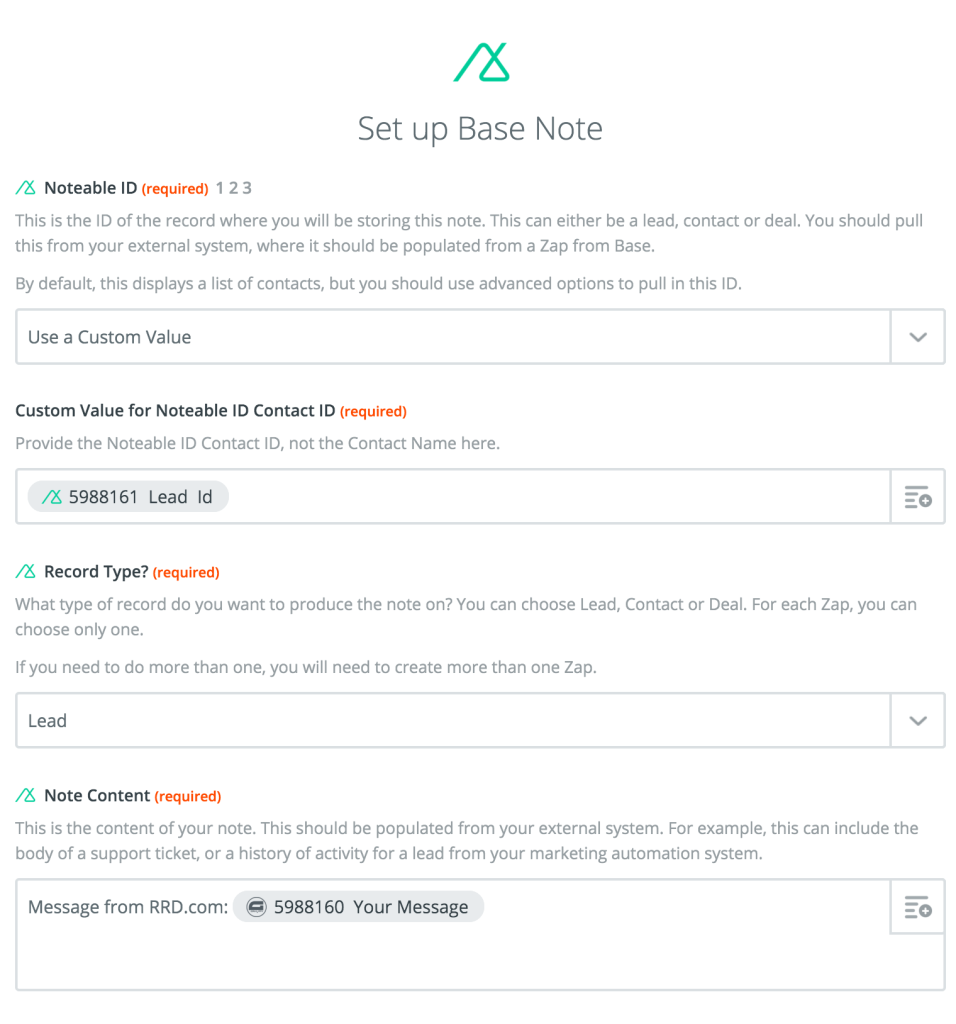Click Base icon beside Note Content label
This screenshot has height=1024, width=956.
point(26,795)
